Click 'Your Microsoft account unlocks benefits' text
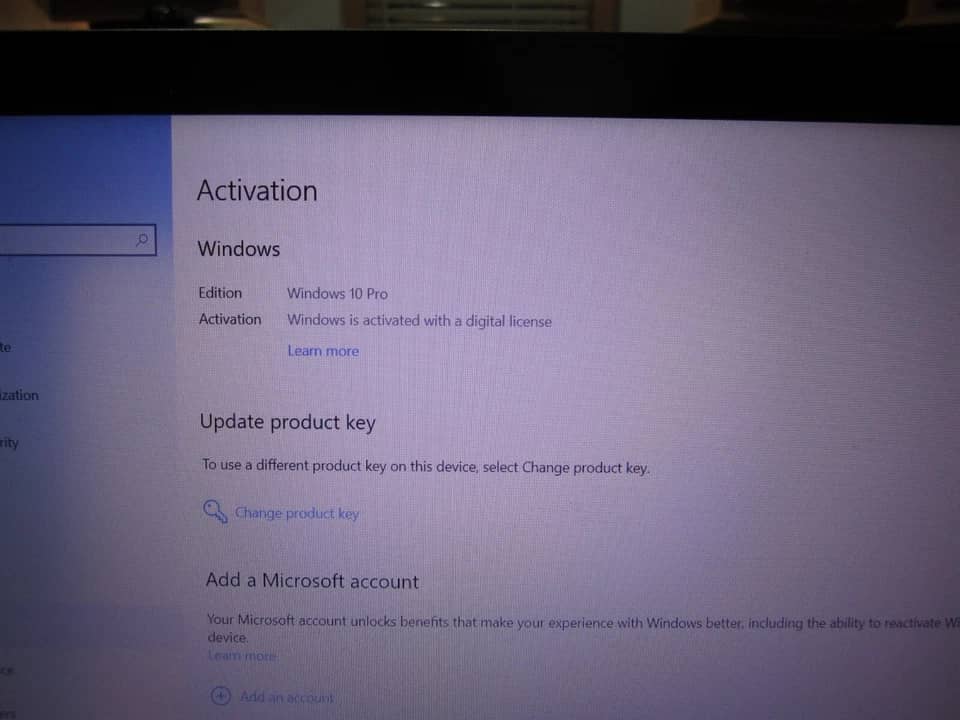 pos(582,628)
